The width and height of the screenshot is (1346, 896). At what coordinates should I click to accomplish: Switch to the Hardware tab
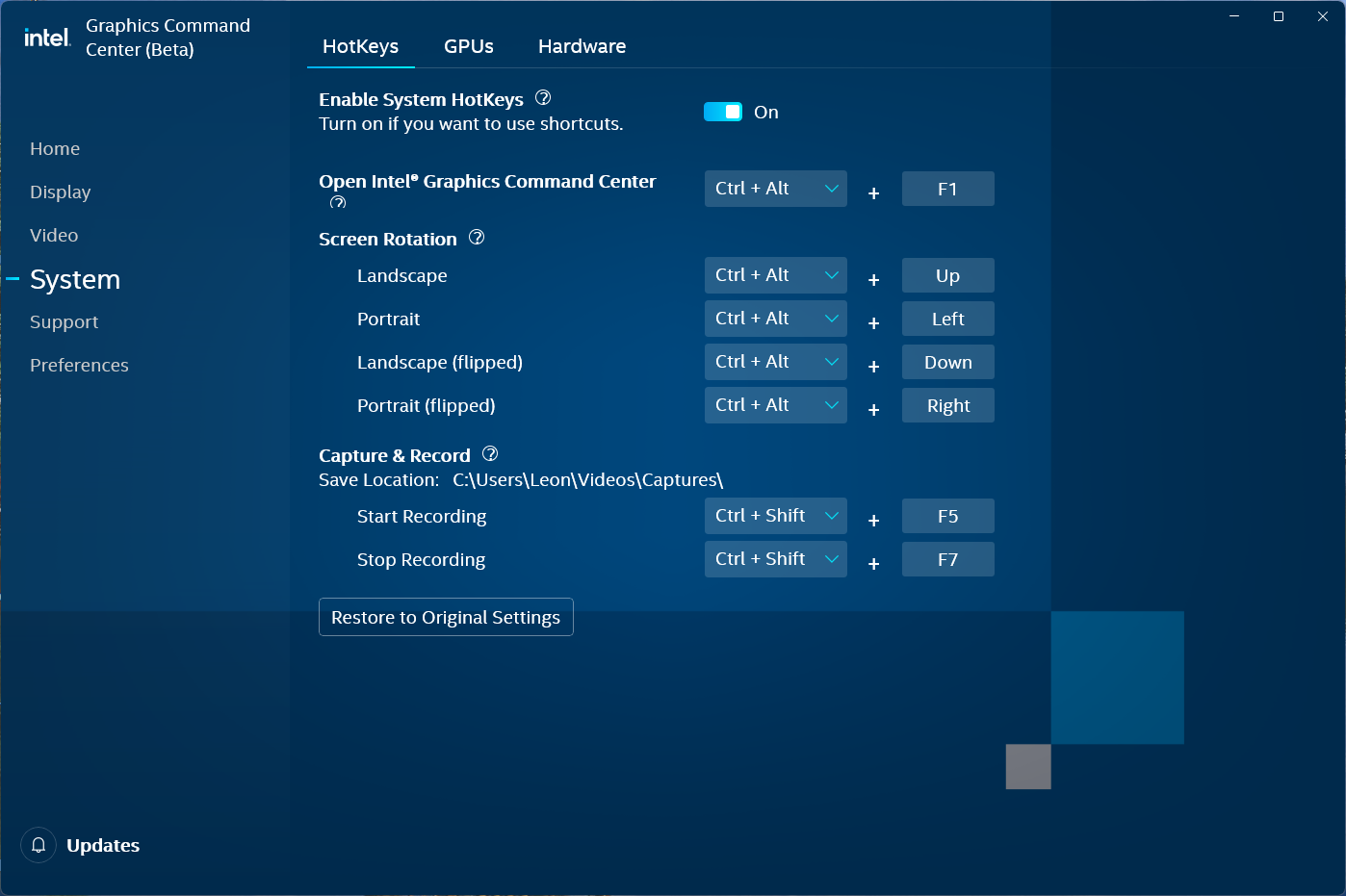point(582,45)
